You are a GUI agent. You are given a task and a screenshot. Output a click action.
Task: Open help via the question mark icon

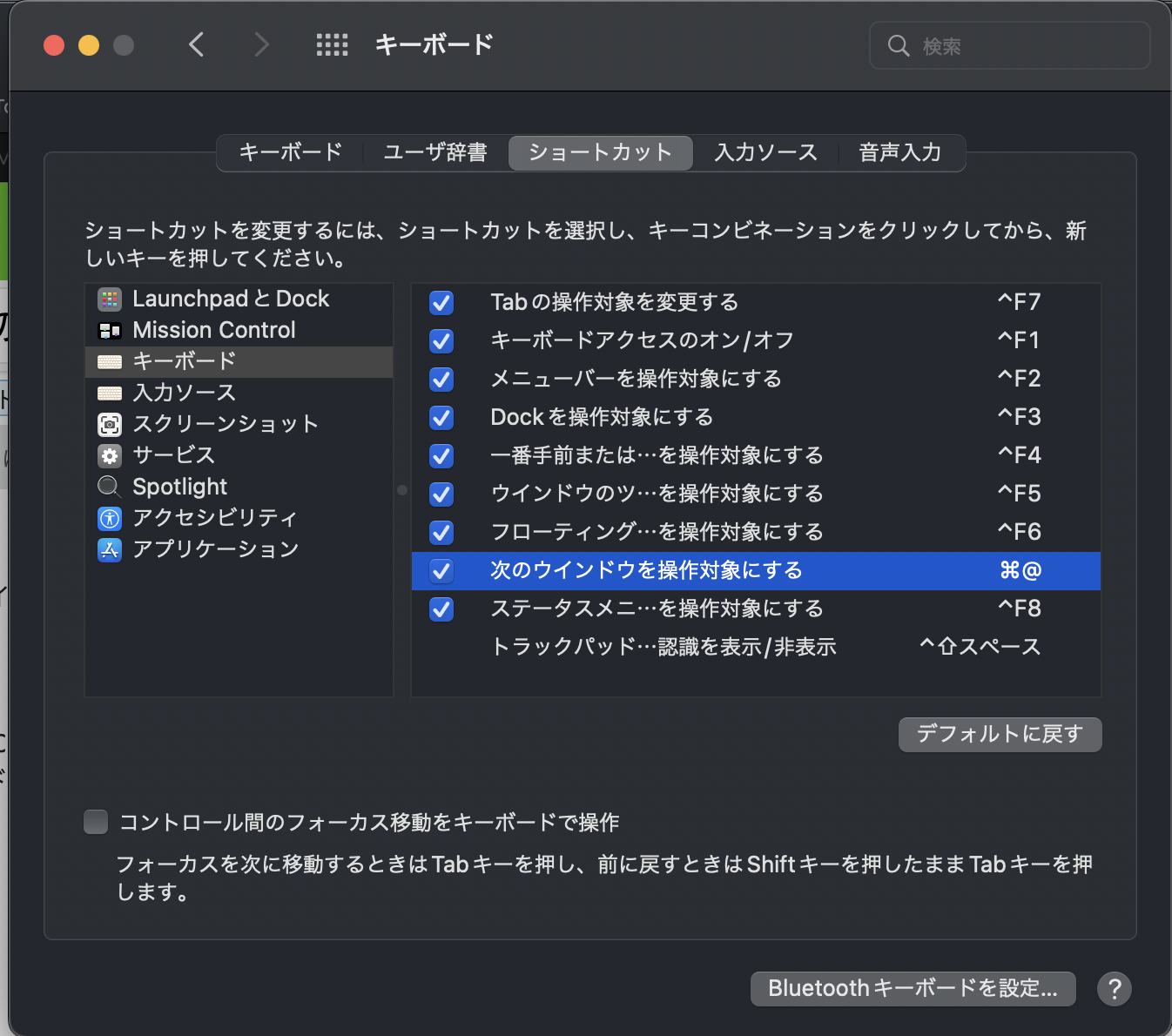coord(1115,989)
